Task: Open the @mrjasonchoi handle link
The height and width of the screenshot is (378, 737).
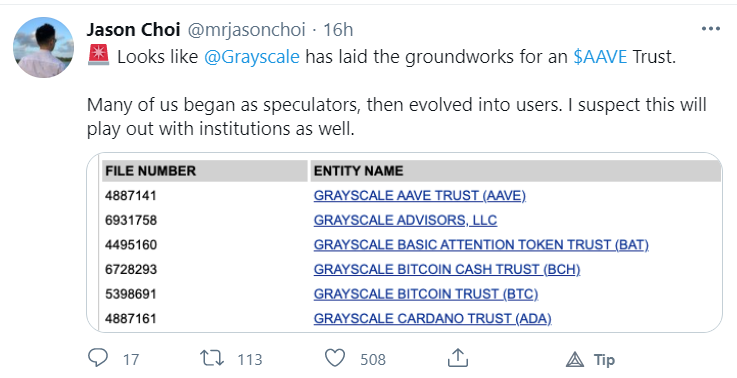Action: coord(247,30)
